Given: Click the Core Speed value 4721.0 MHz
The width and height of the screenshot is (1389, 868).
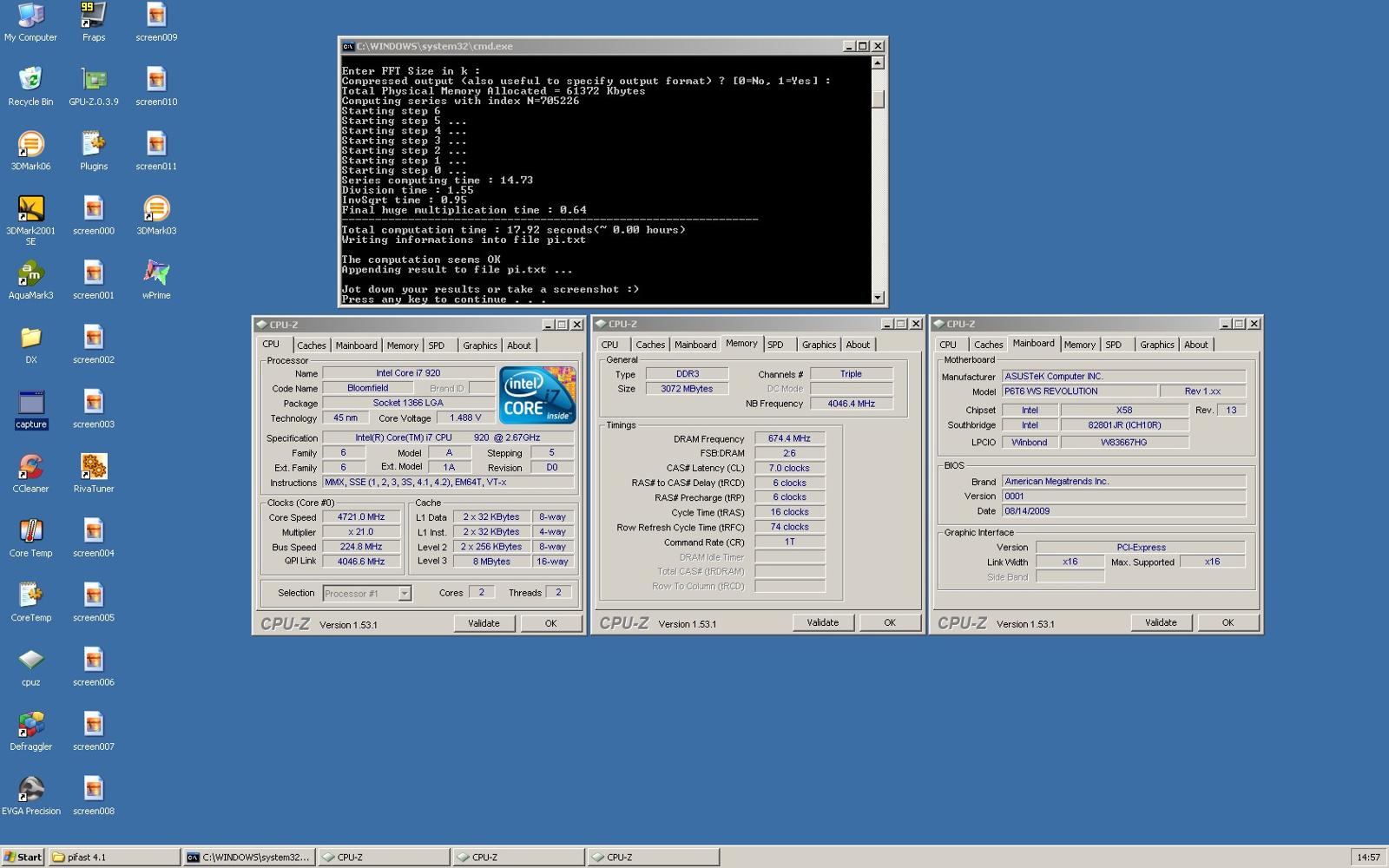Looking at the screenshot, I should pyautogui.click(x=360, y=517).
